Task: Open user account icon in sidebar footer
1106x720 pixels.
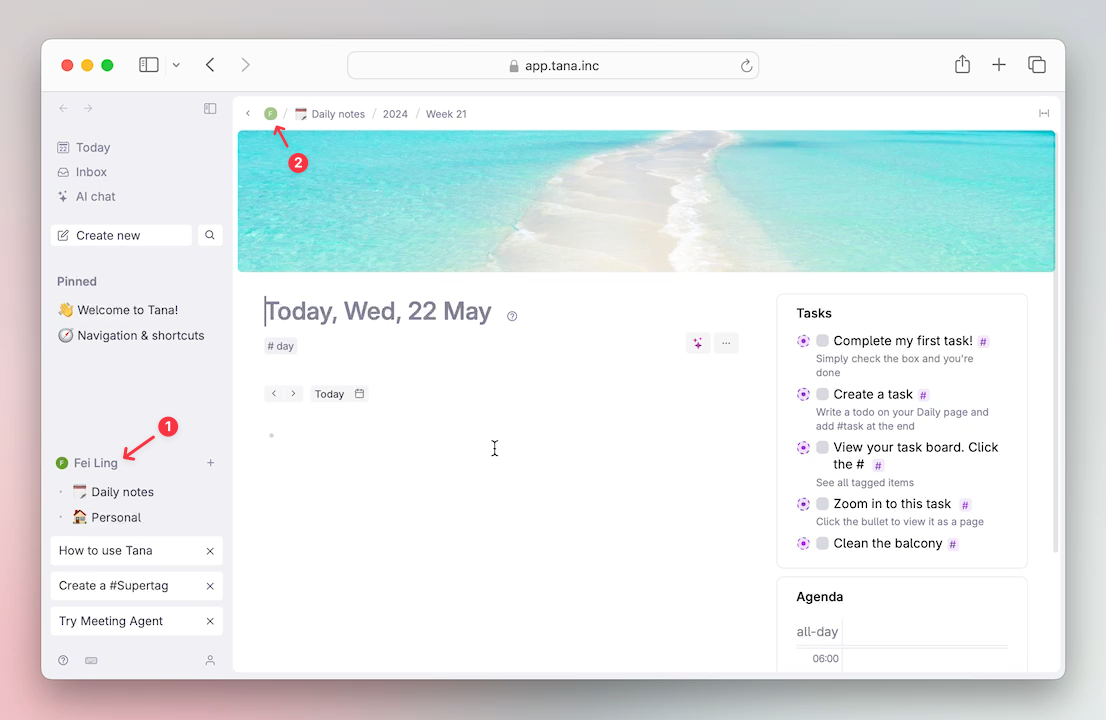Action: (x=210, y=661)
